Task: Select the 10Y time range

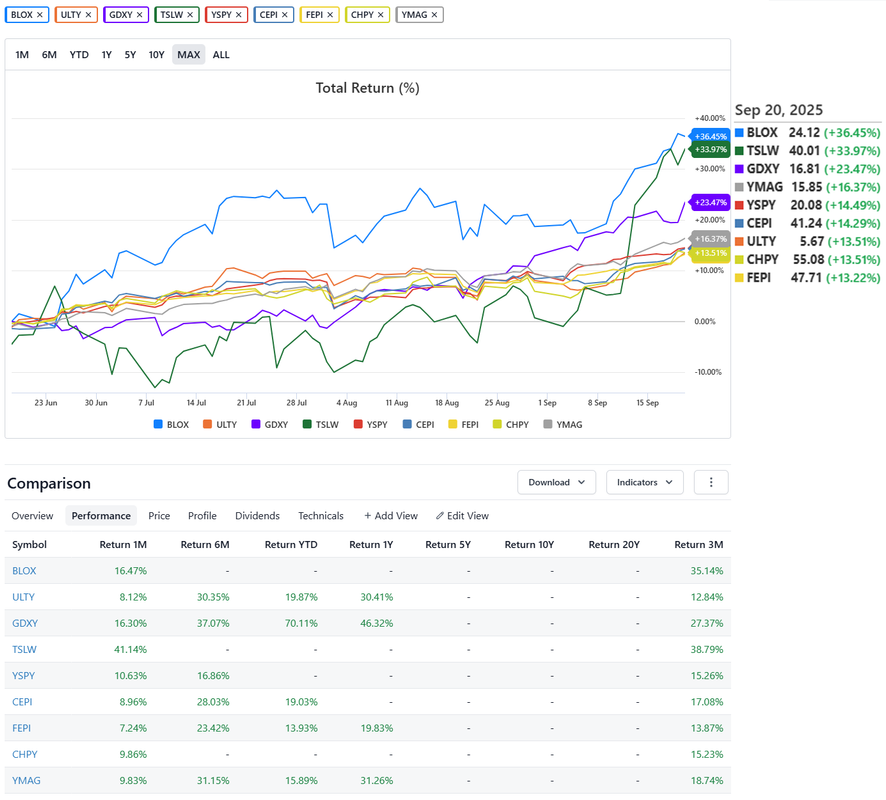Action: pyautogui.click(x=157, y=55)
